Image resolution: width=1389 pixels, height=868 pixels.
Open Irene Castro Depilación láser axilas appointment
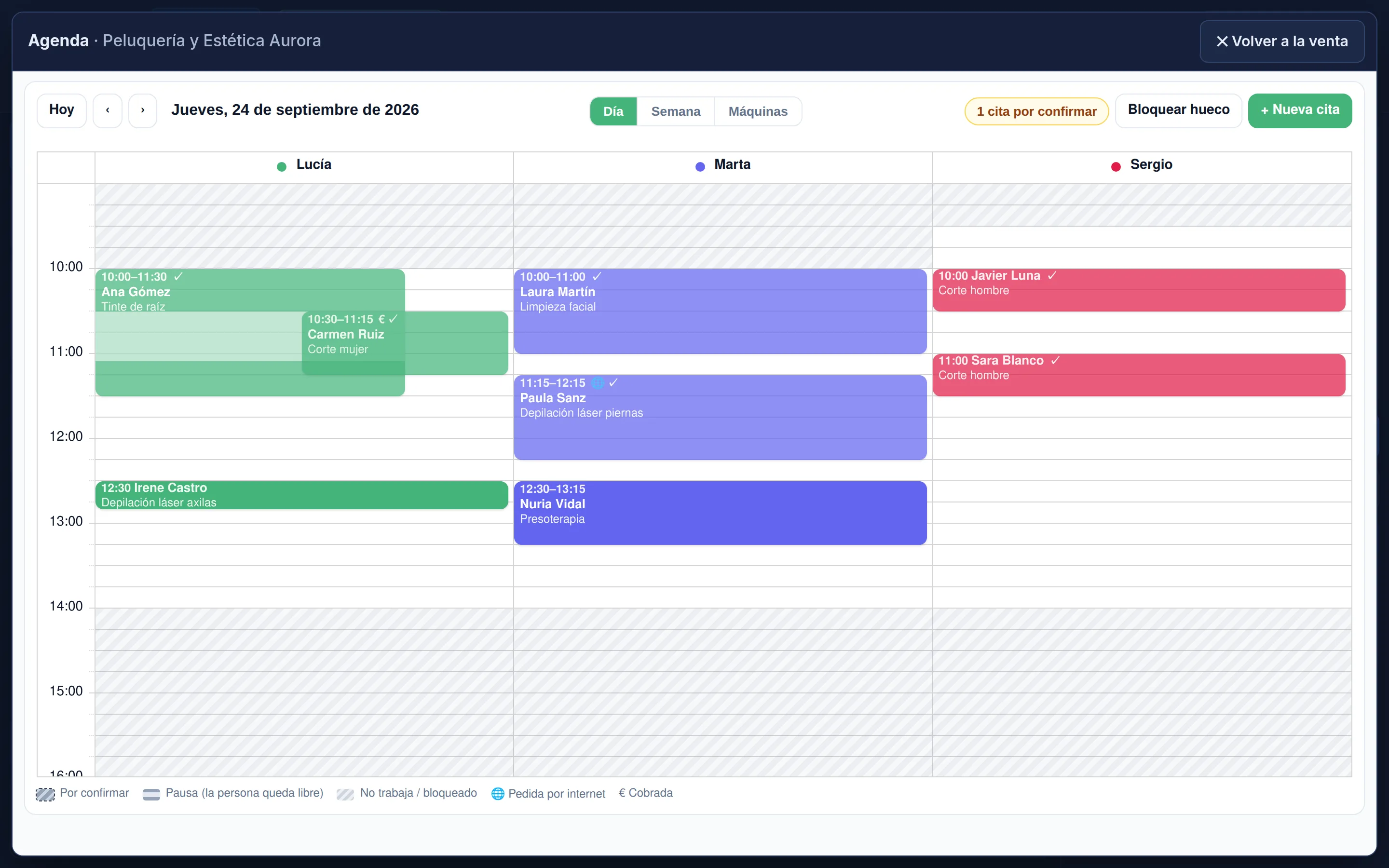pyautogui.click(x=301, y=495)
